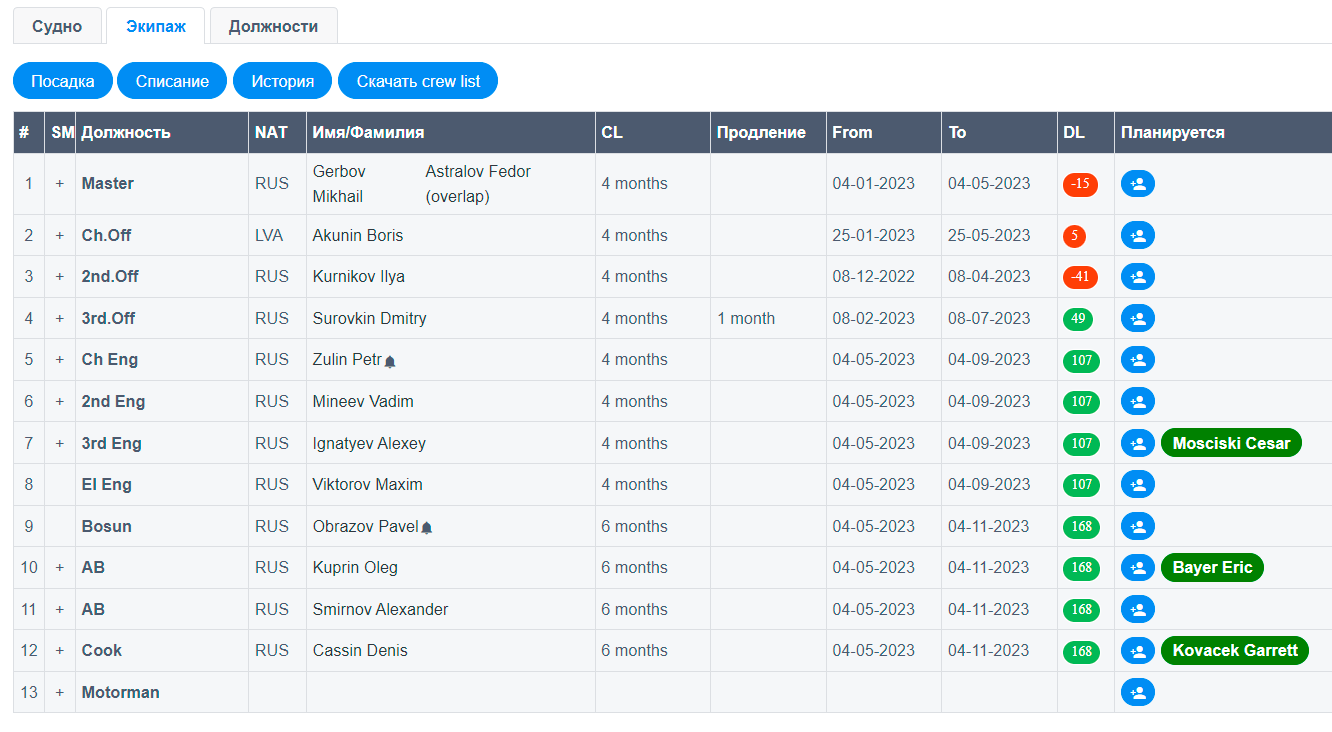1332x732 pixels.
Task: Open the История button
Action: (282, 82)
